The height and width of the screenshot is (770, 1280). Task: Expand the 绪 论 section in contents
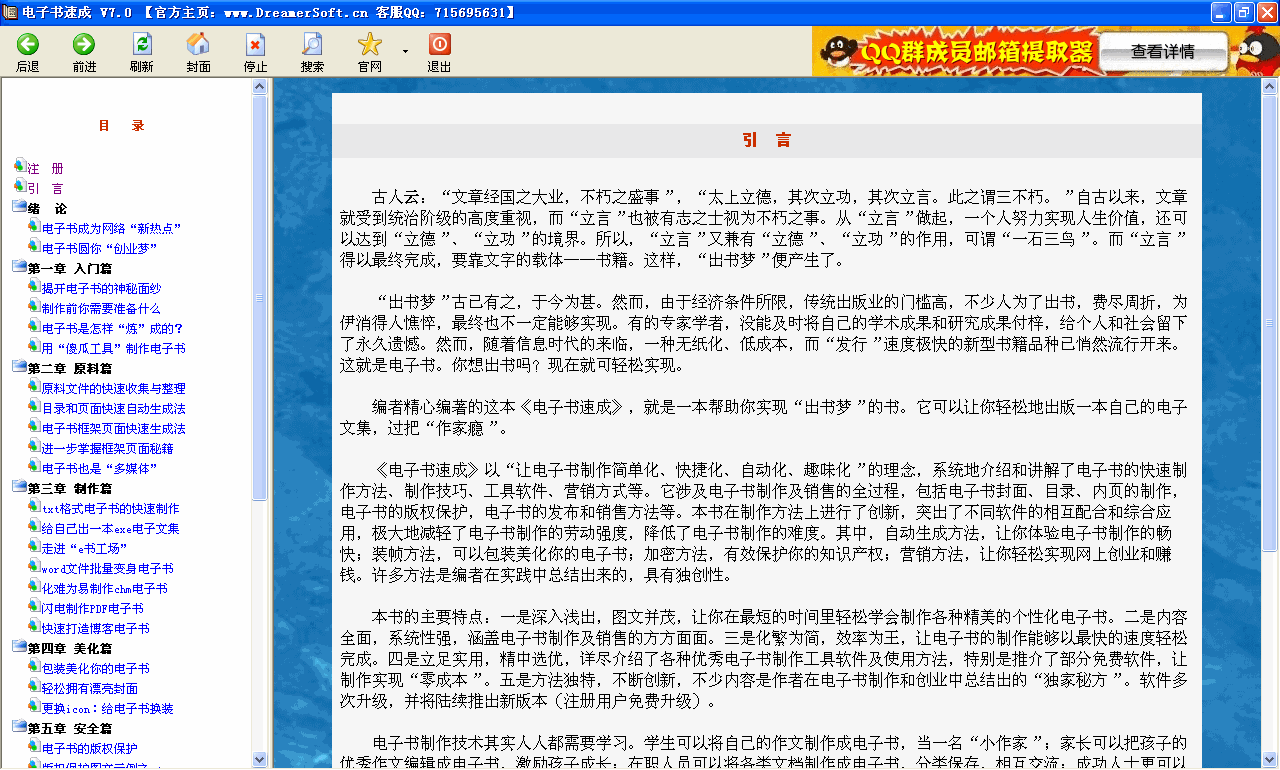click(20, 207)
